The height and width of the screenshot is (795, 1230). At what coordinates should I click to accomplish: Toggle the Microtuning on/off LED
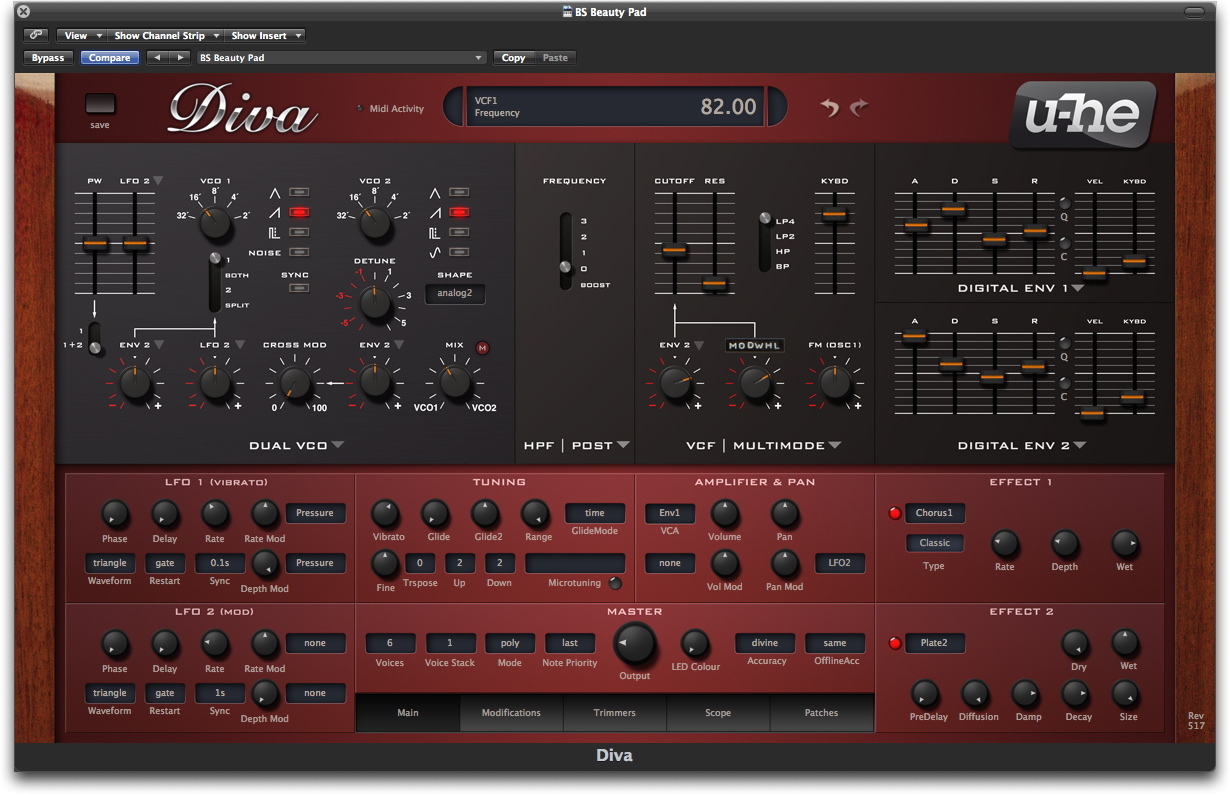click(615, 583)
